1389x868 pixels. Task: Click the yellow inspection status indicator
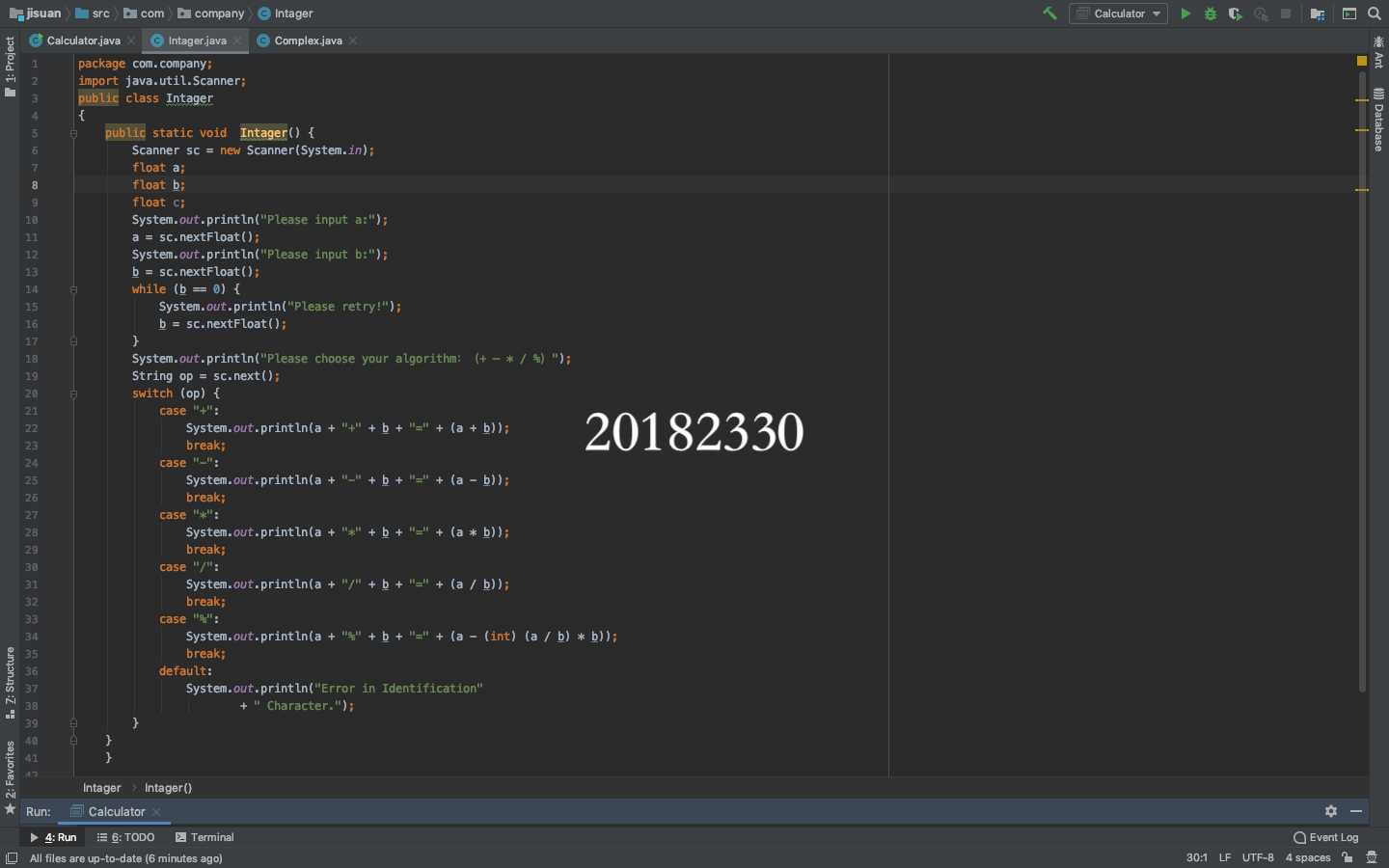click(x=1362, y=61)
